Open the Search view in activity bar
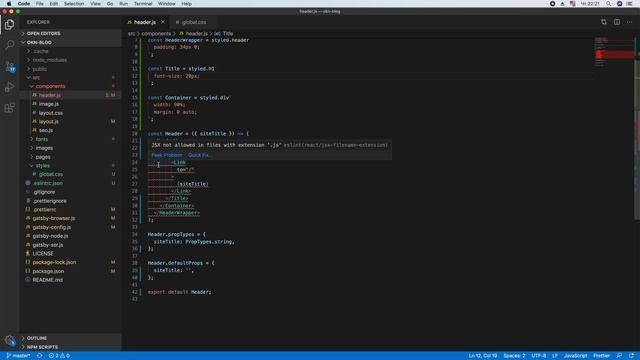This screenshot has height=360, width=640. point(9,44)
